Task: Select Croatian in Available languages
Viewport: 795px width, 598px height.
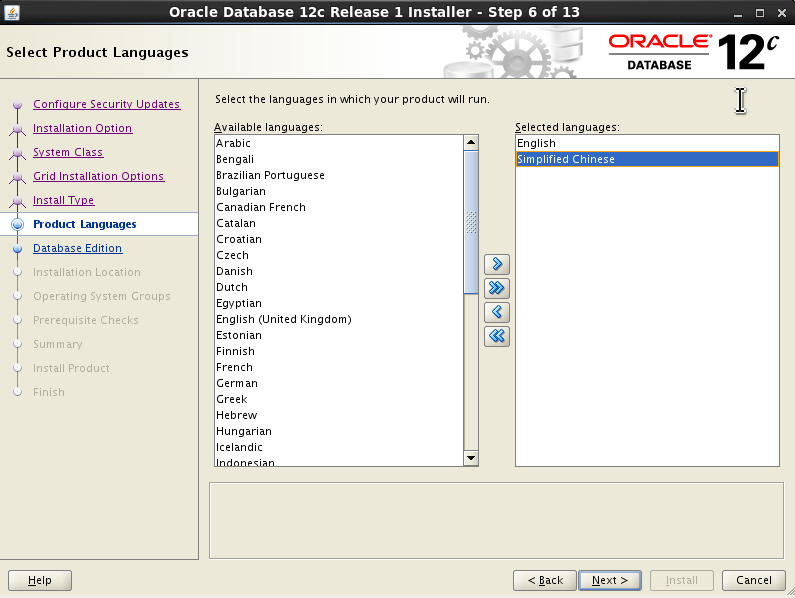Action: (339, 239)
